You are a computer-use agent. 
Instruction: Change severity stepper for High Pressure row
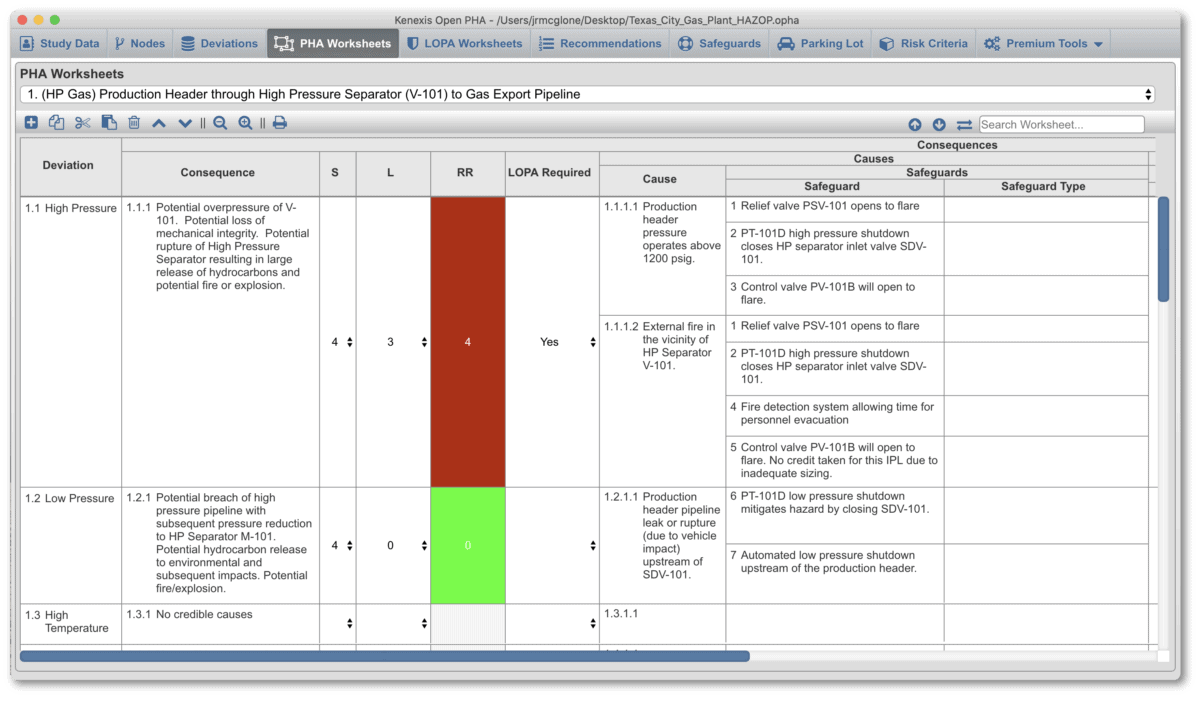pos(349,342)
